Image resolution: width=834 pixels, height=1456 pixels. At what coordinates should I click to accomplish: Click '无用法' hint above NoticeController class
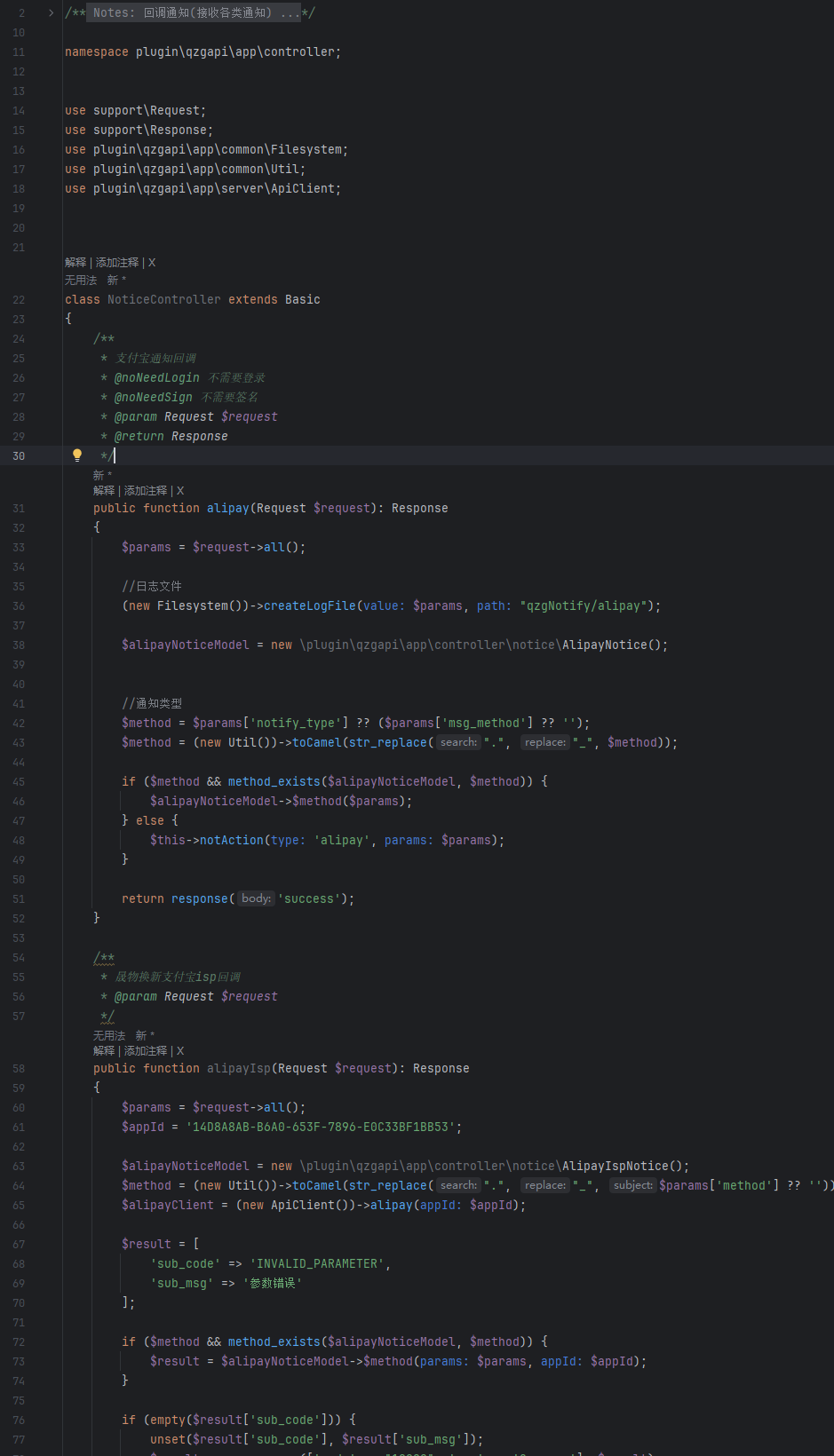[x=81, y=281]
